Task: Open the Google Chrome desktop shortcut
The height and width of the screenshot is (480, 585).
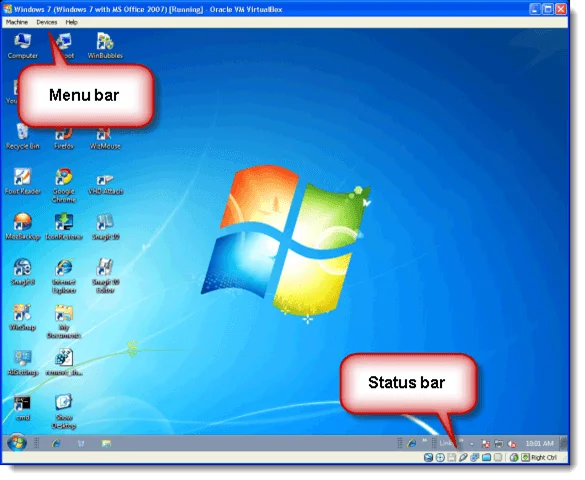Action: pos(64,185)
